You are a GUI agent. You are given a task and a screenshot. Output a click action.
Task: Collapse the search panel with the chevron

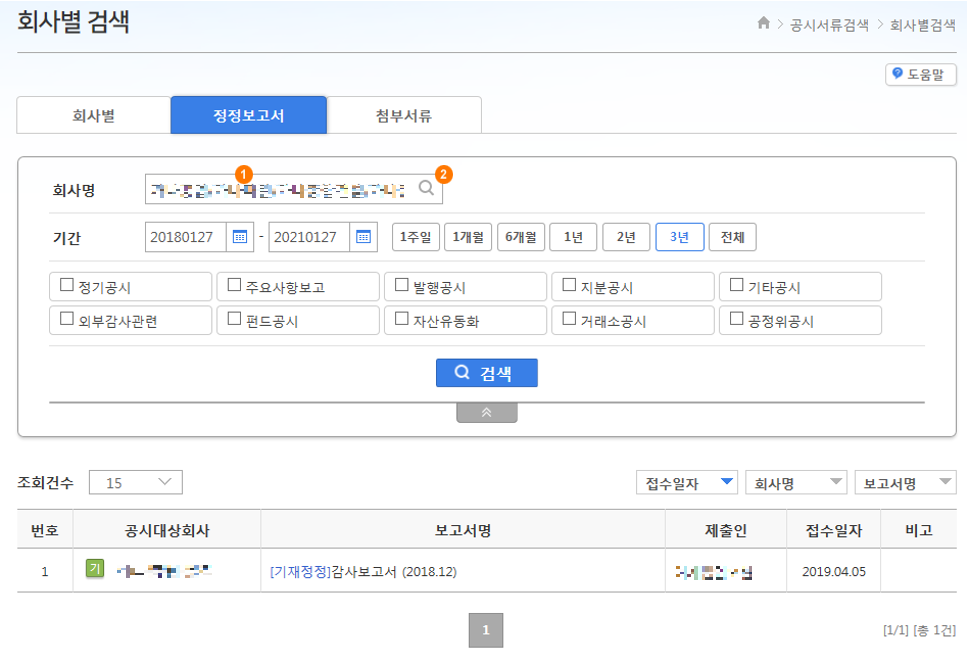click(x=486, y=411)
